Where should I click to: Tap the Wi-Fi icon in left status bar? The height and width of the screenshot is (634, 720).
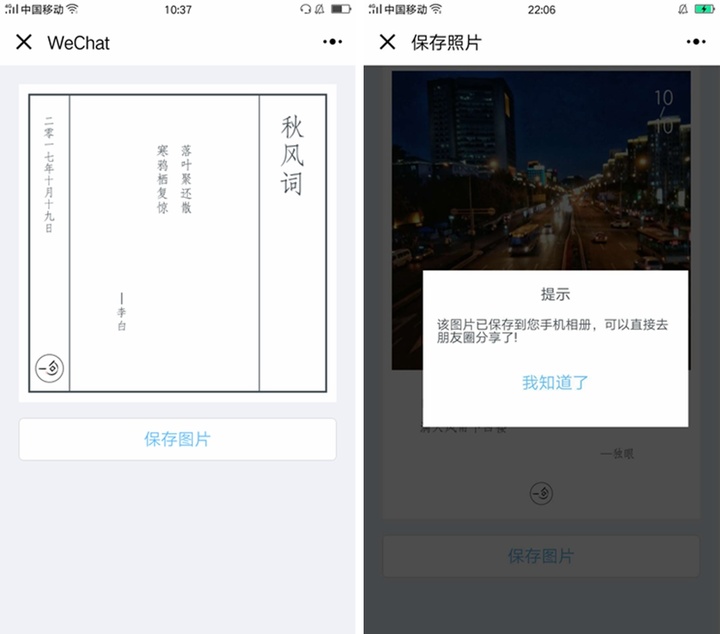pyautogui.click(x=73, y=9)
